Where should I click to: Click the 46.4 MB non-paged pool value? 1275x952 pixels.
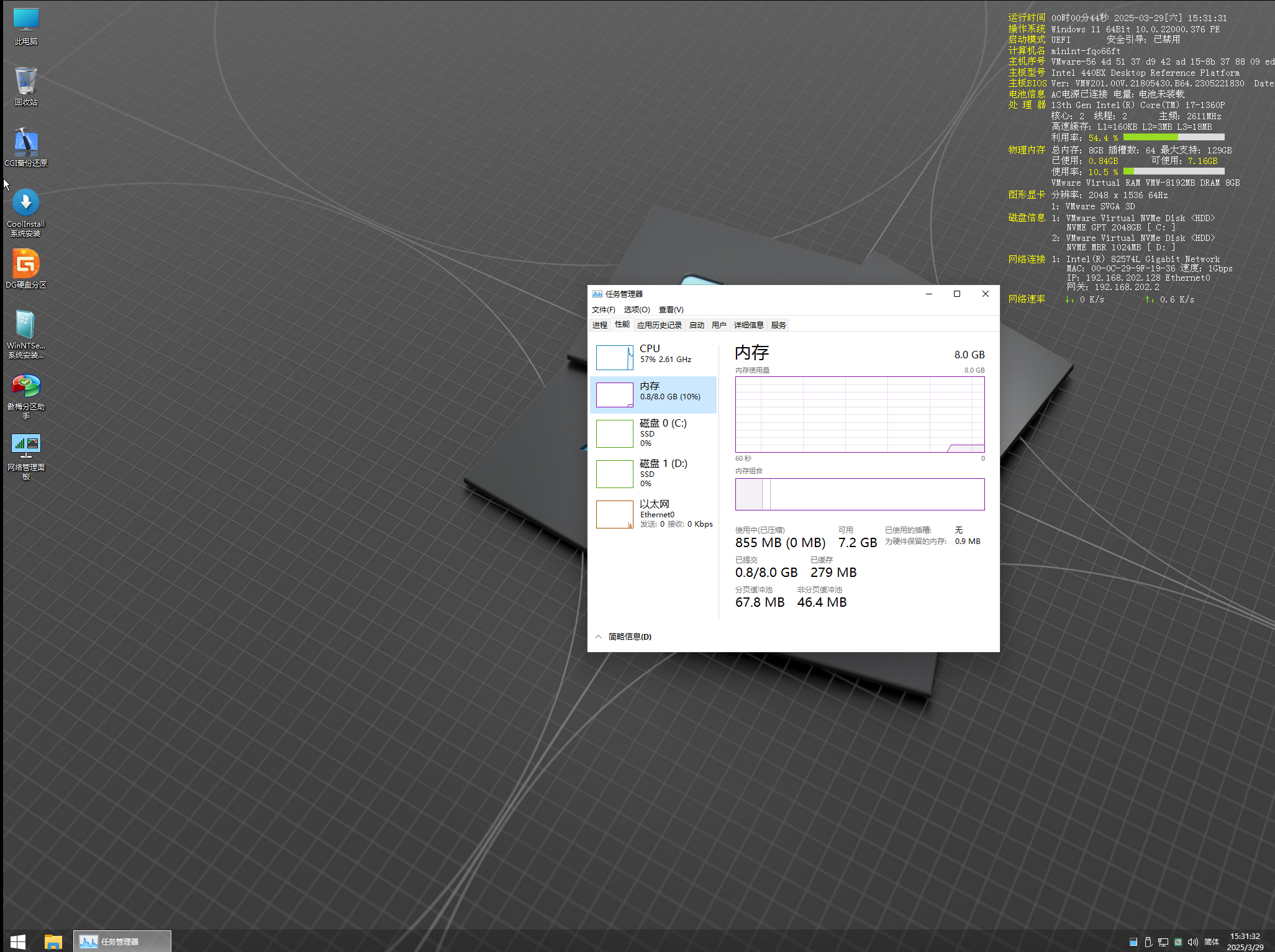click(x=822, y=602)
